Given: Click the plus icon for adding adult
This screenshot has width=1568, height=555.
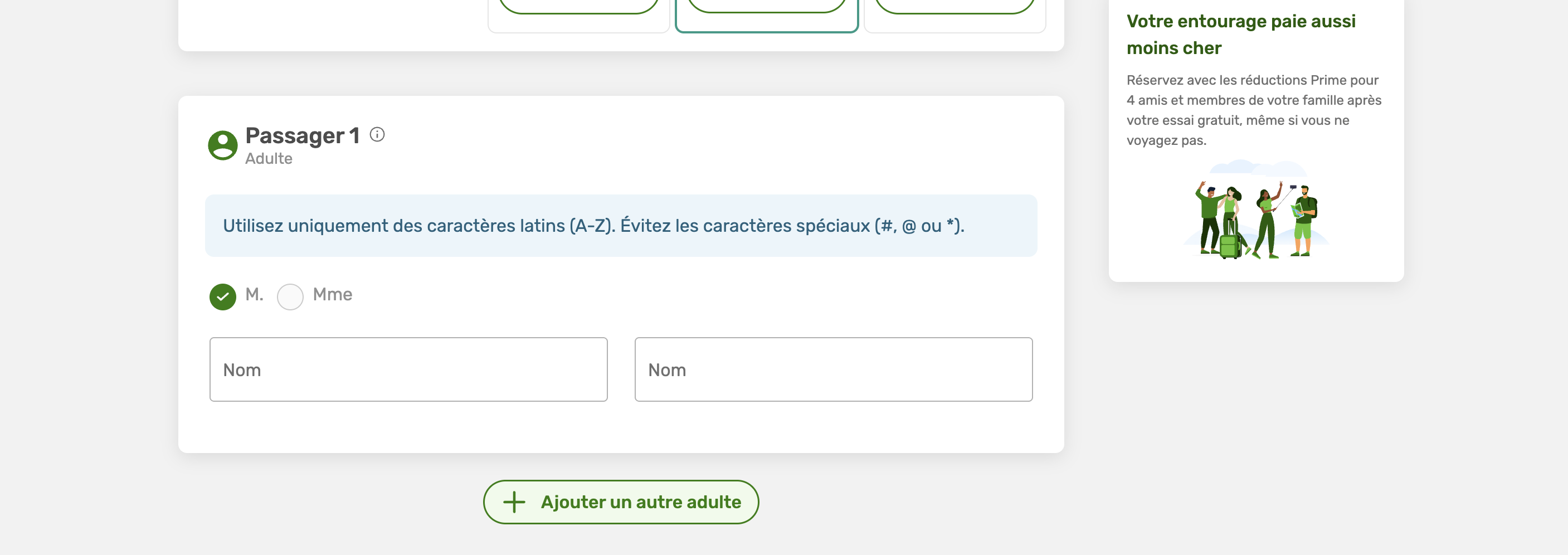Looking at the screenshot, I should point(514,502).
